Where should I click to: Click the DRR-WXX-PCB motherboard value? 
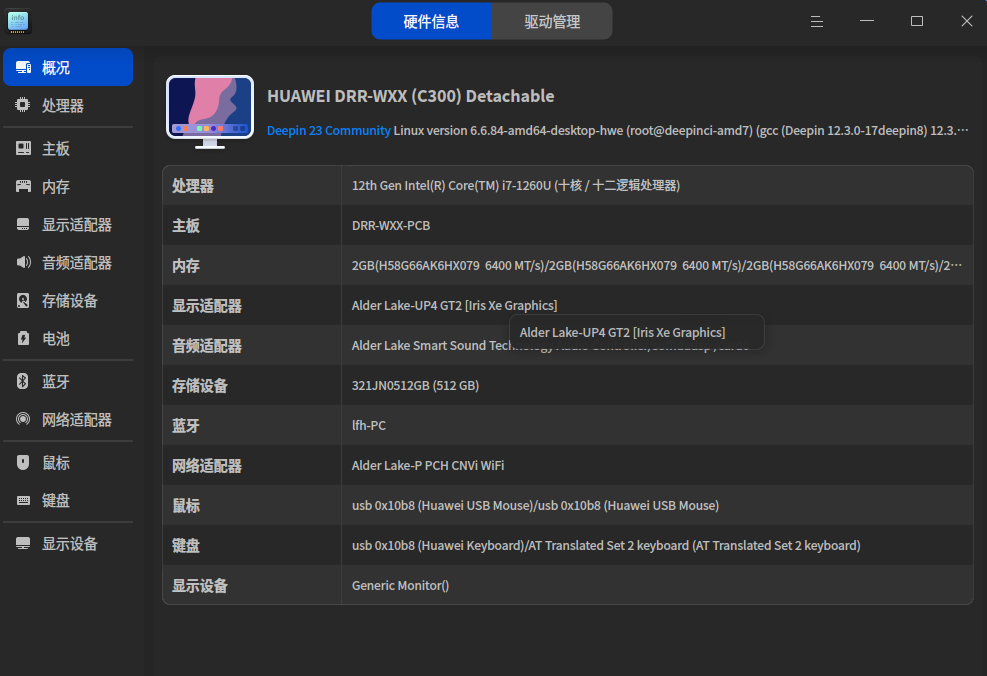[x=391, y=225]
